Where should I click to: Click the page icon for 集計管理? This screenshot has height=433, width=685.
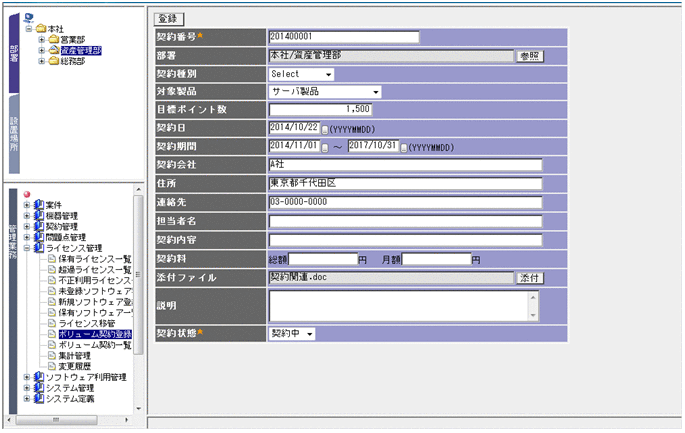[52, 355]
